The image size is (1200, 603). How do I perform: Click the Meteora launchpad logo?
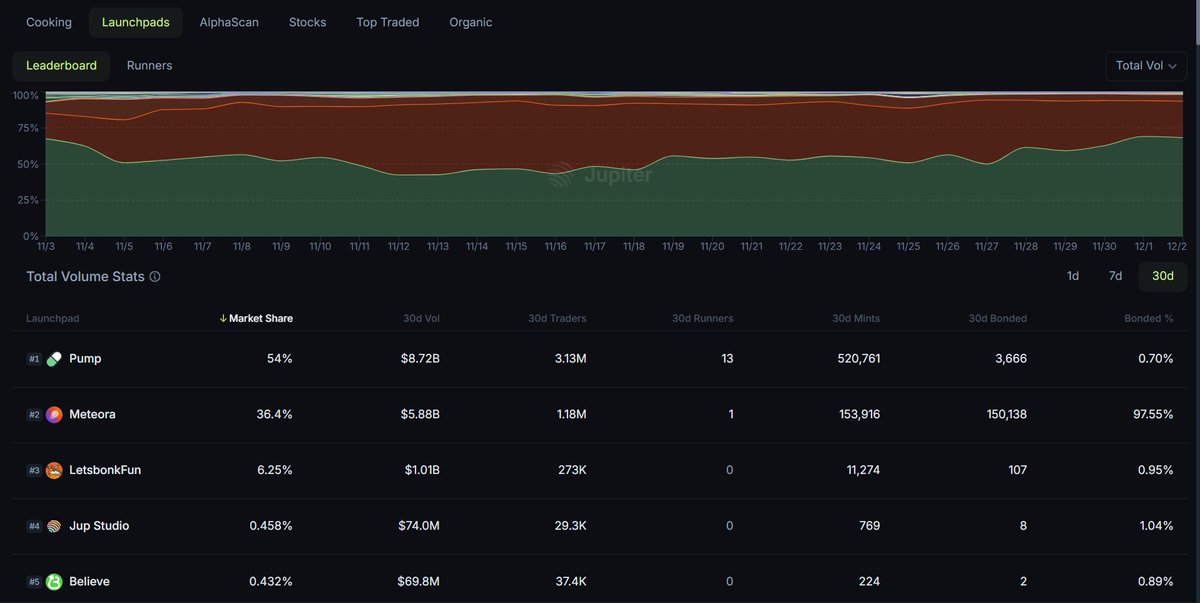55,413
